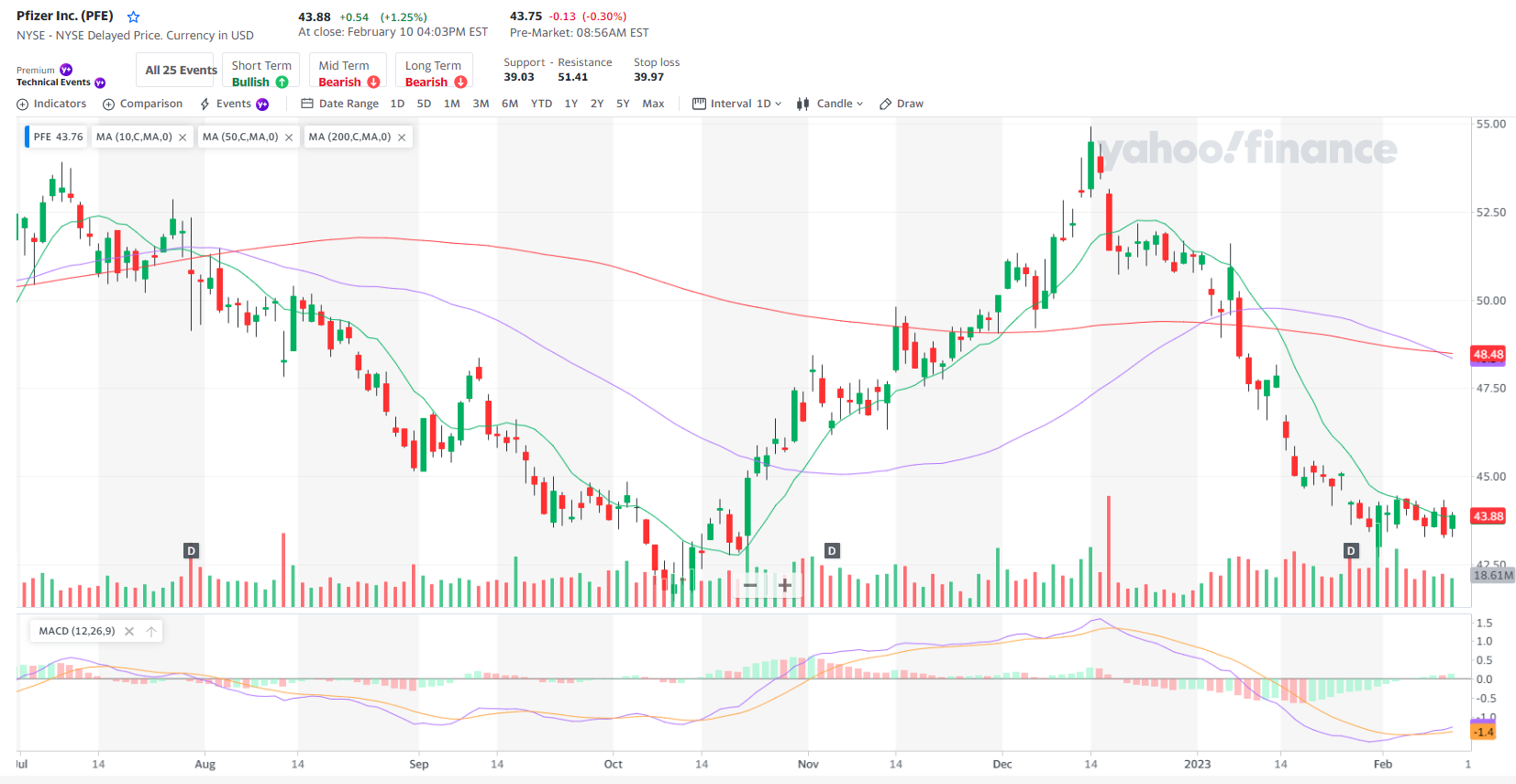This screenshot has height=784, width=1516.
Task: Click Mid Term Bearish down arrow
Action: pyautogui.click(x=373, y=83)
